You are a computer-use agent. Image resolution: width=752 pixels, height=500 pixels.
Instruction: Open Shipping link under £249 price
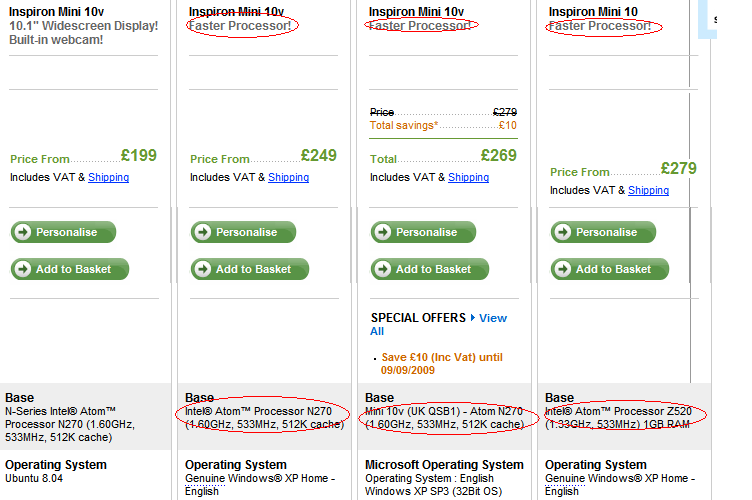288,177
